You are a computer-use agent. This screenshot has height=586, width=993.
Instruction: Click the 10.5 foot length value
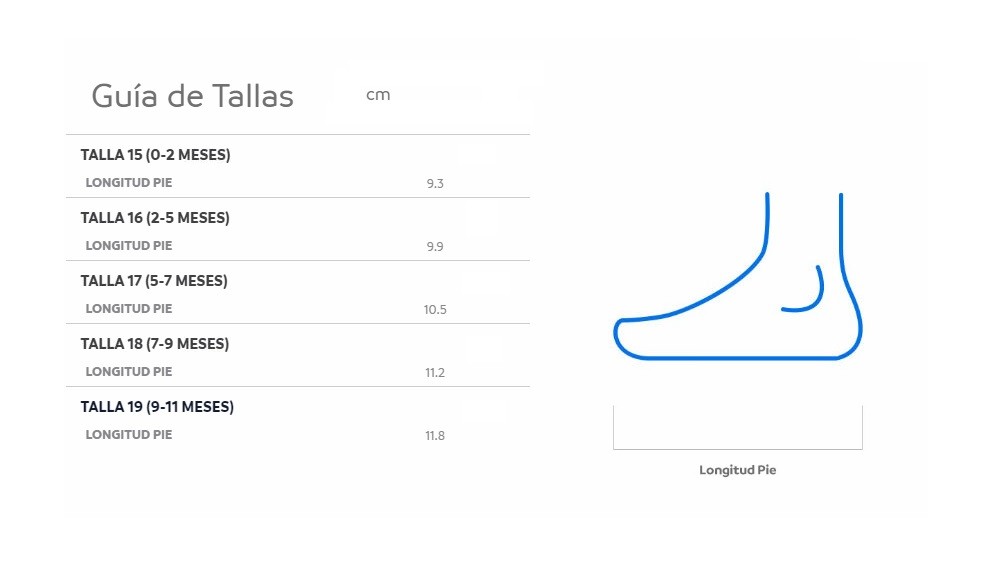pyautogui.click(x=435, y=310)
